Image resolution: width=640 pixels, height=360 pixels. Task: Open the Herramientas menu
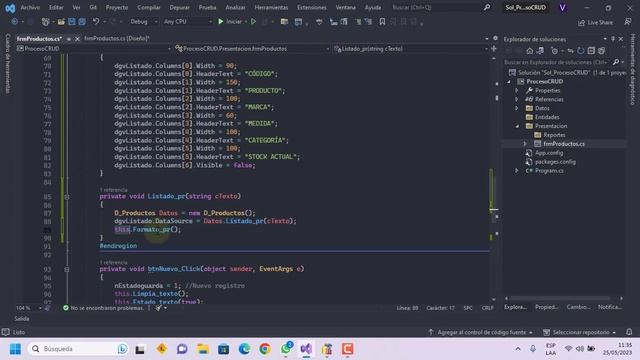click(x=271, y=7)
